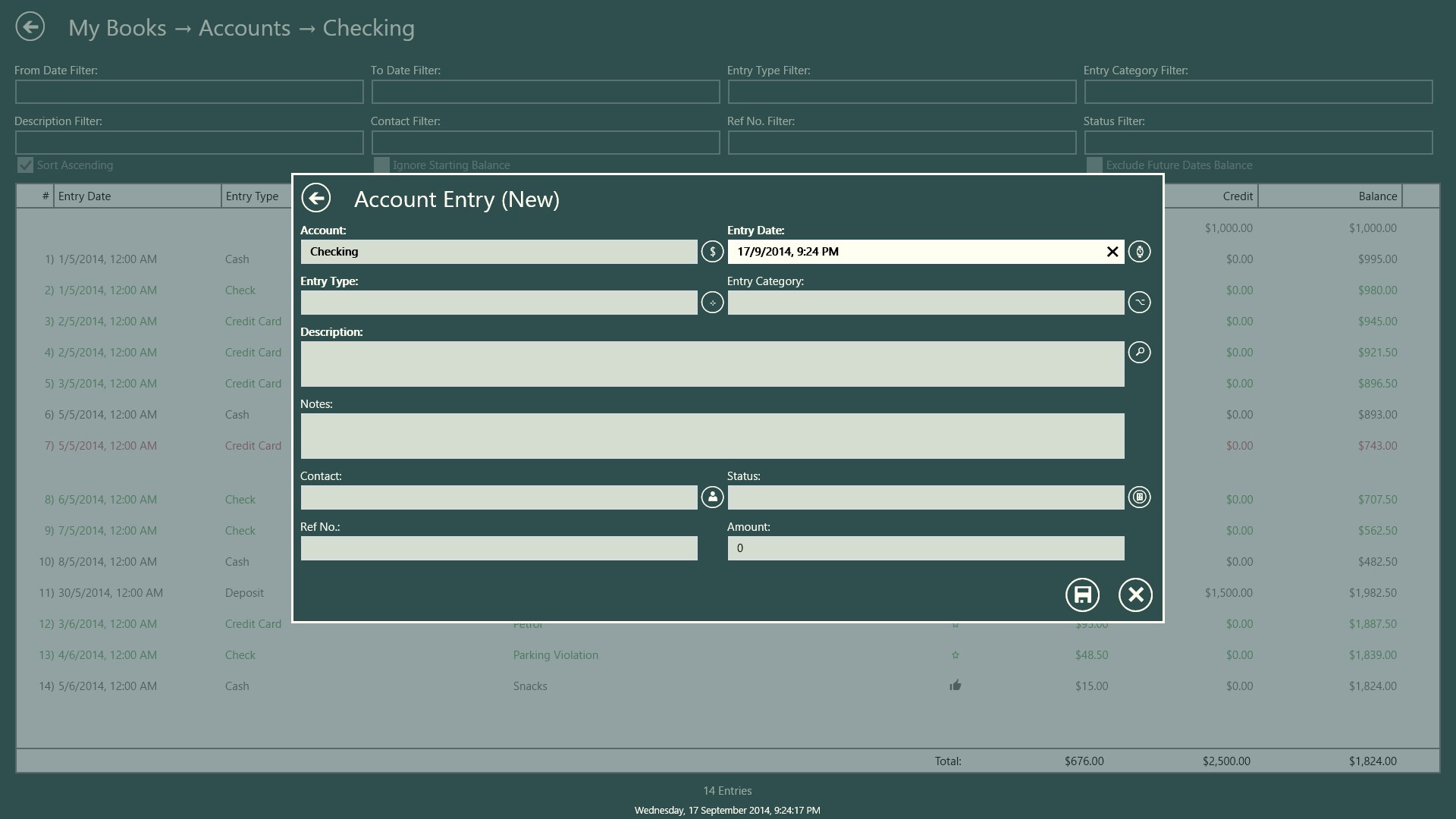Click the Description search magnifier icon
Image resolution: width=1456 pixels, height=819 pixels.
(x=1139, y=353)
